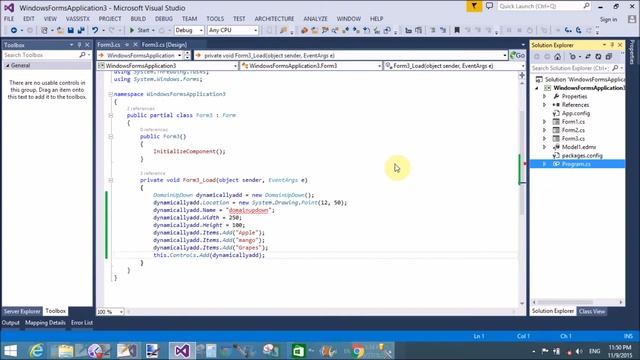Open the FILE menu
The height and width of the screenshot is (360, 640).
click(9, 19)
